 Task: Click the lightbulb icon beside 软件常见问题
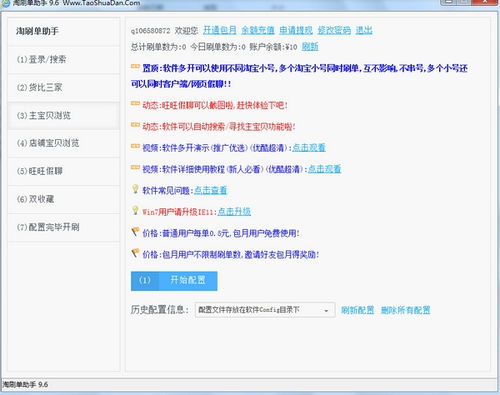[135, 189]
